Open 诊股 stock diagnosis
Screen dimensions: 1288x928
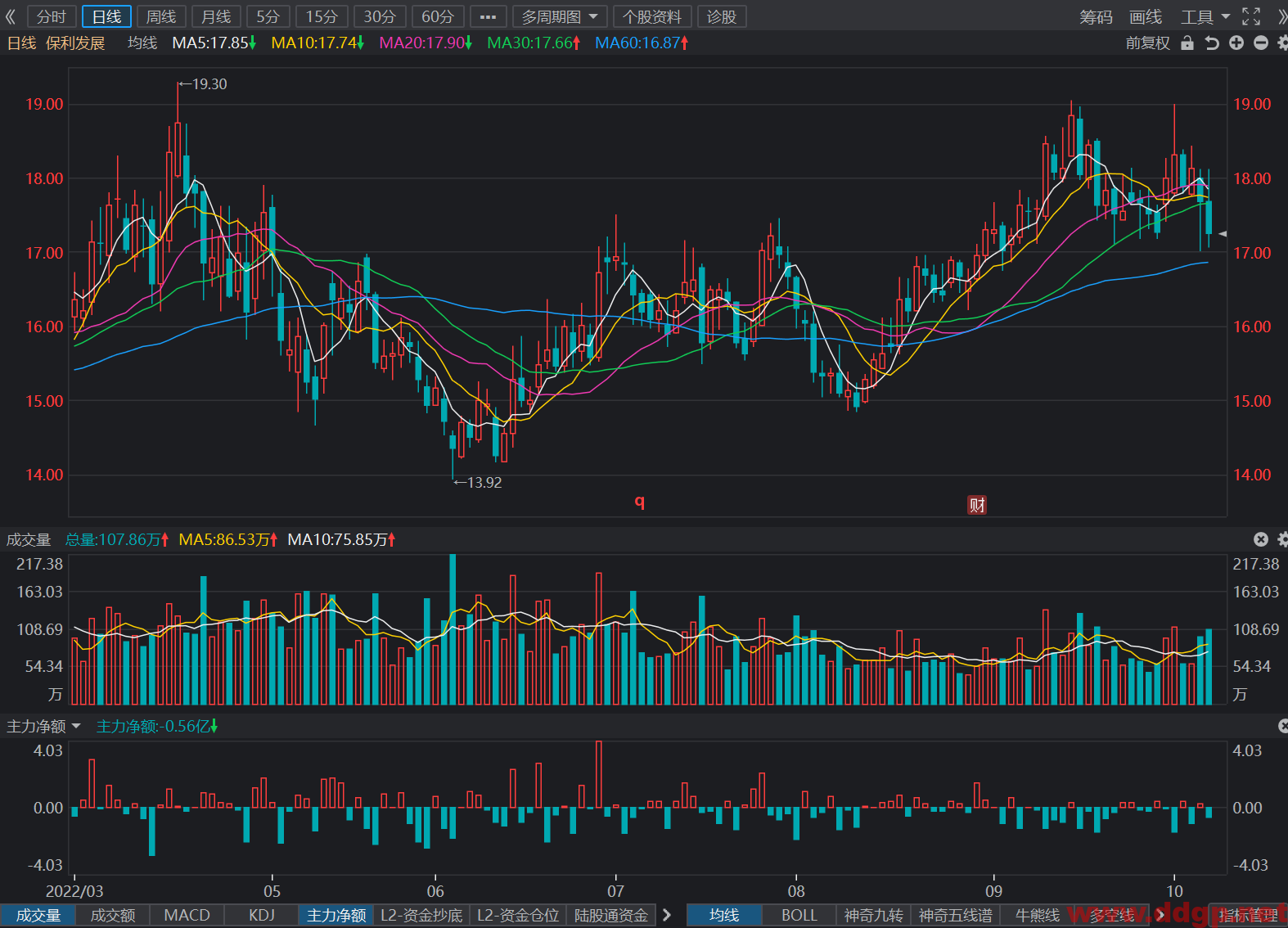click(x=722, y=16)
